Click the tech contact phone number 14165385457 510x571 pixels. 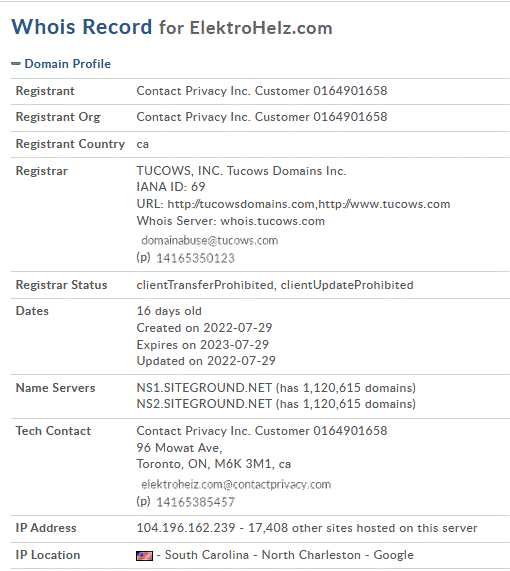click(195, 502)
